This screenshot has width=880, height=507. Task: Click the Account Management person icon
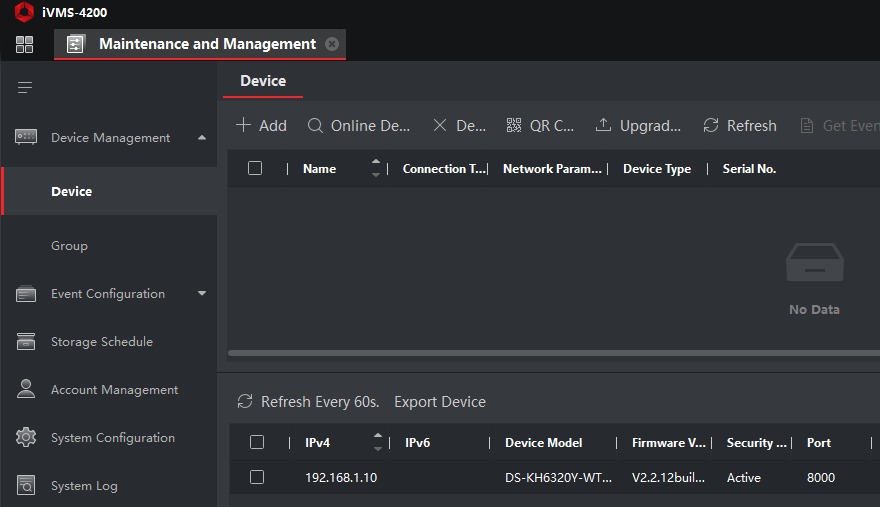point(26,390)
